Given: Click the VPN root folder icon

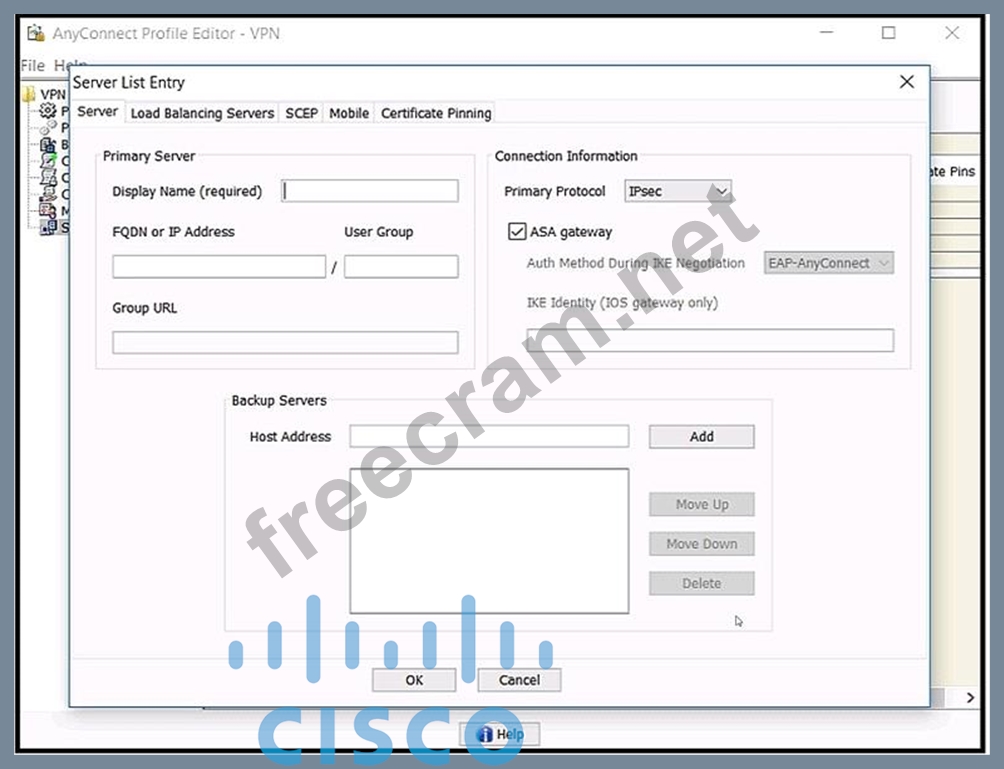Looking at the screenshot, I should (29, 95).
